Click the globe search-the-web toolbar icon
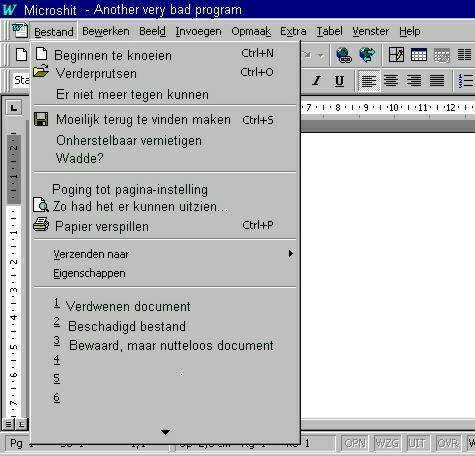Viewport: 475px width, 456px height. pos(367,55)
